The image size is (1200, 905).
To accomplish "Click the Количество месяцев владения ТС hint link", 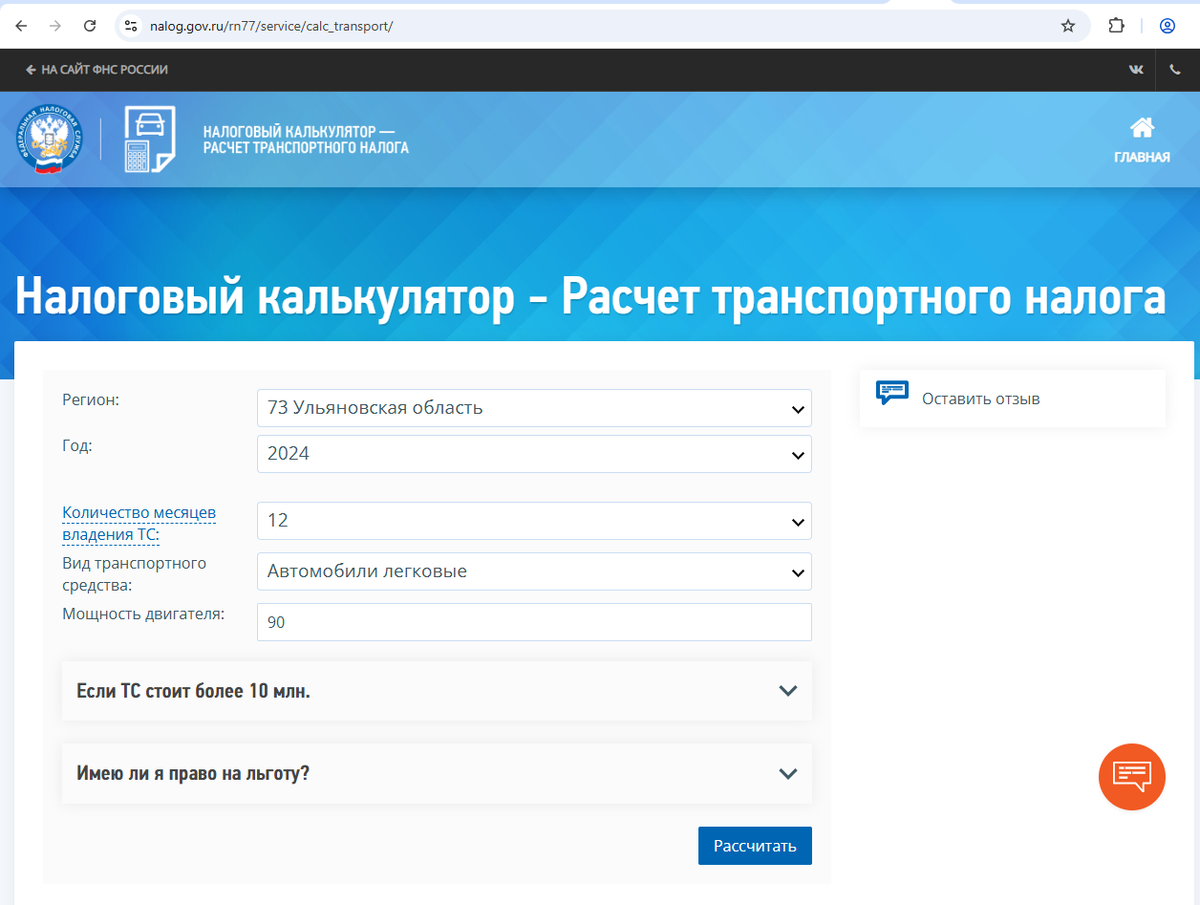I will click(139, 524).
